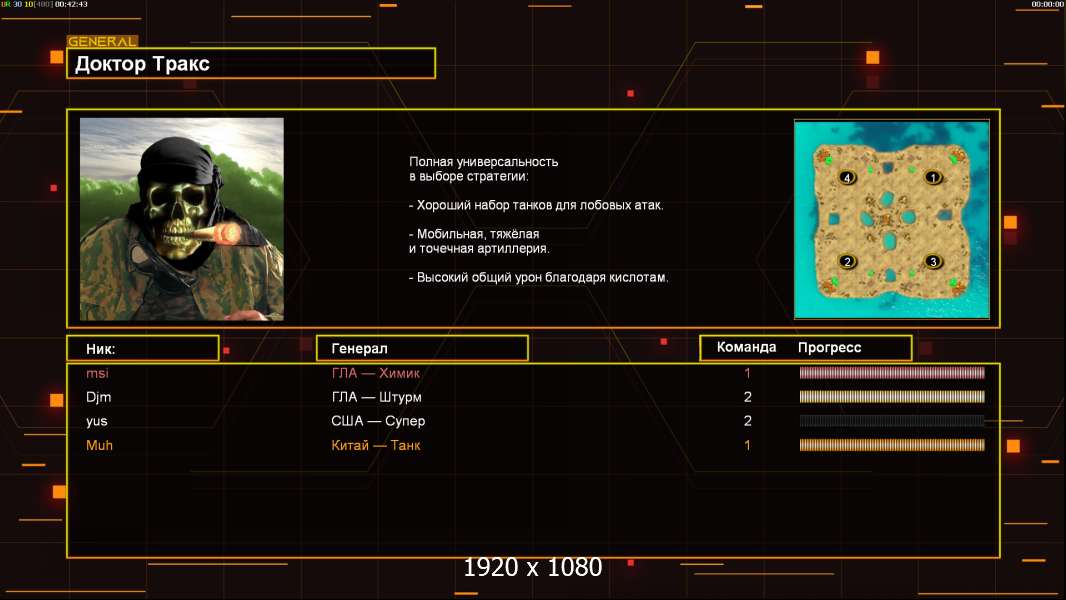Click team number of Djm row

(x=747, y=397)
